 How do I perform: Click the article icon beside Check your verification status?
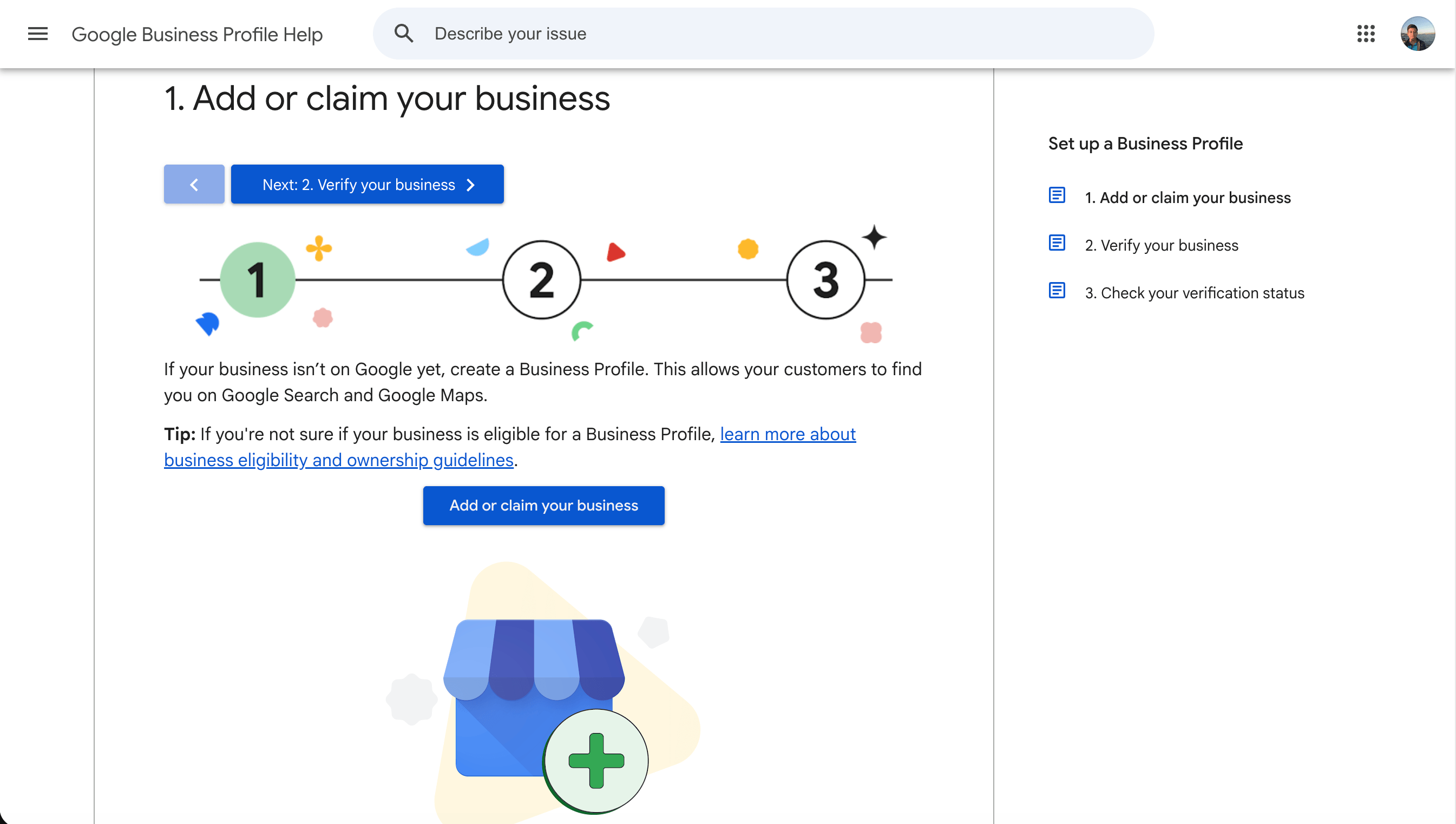pyautogui.click(x=1057, y=290)
